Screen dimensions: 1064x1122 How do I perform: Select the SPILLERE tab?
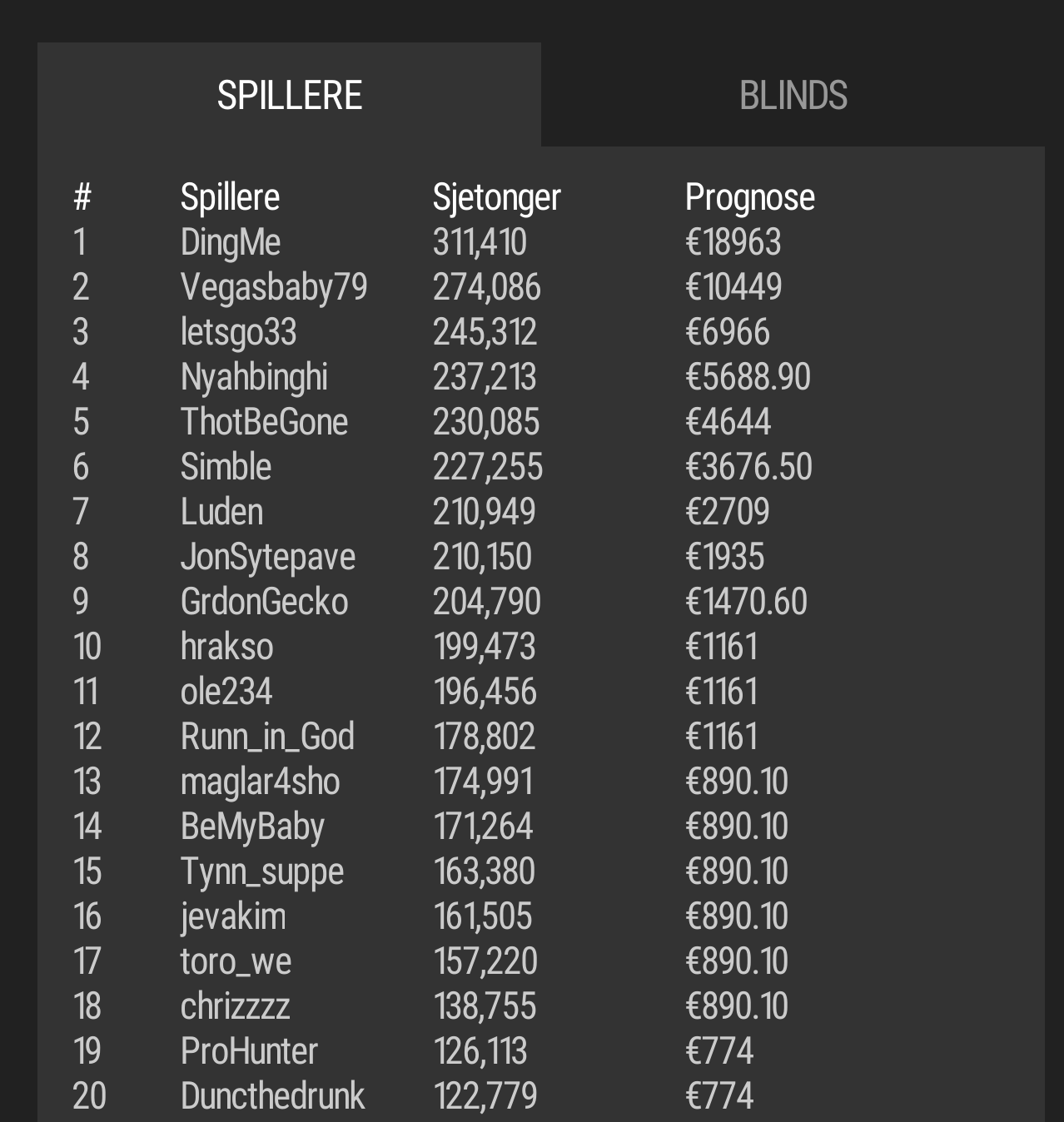click(289, 95)
